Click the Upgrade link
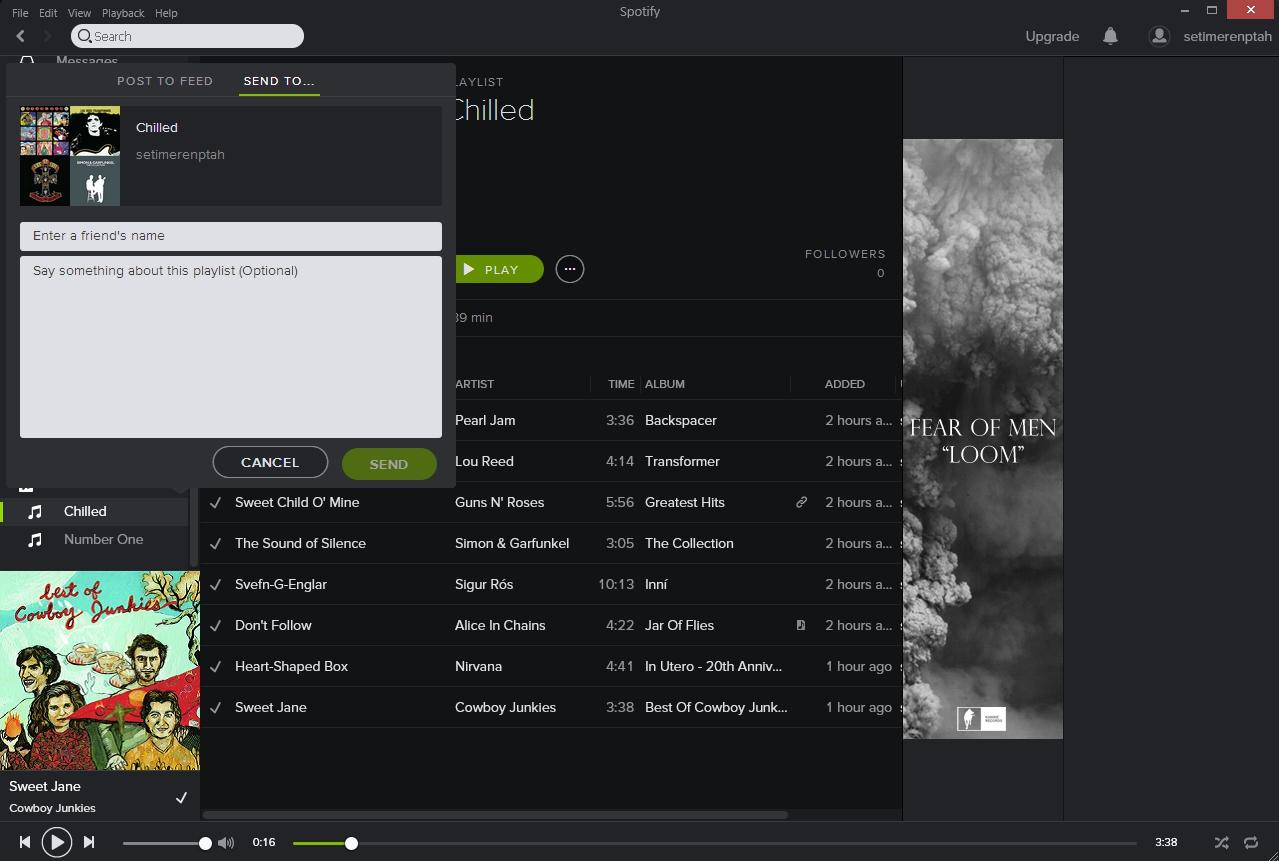 1052,36
